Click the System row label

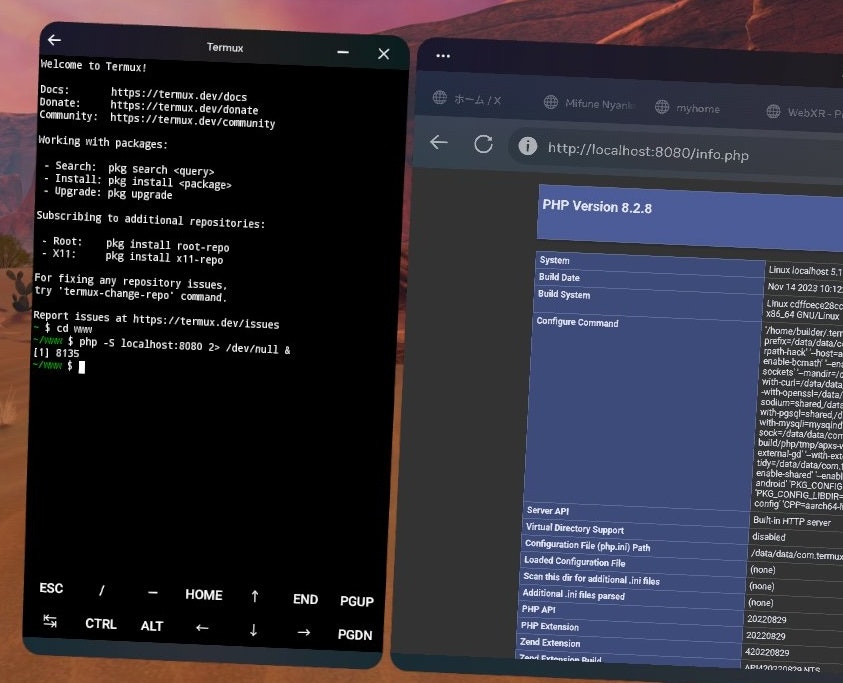click(554, 260)
